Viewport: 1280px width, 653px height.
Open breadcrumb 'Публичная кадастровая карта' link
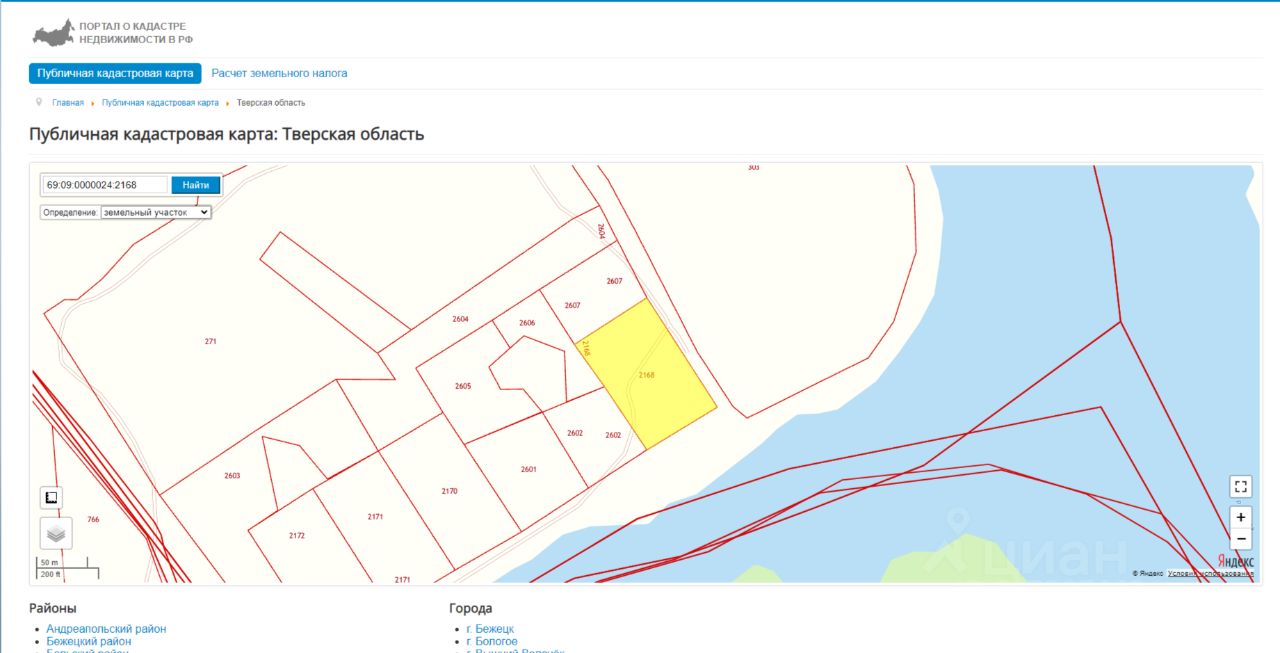(160, 103)
